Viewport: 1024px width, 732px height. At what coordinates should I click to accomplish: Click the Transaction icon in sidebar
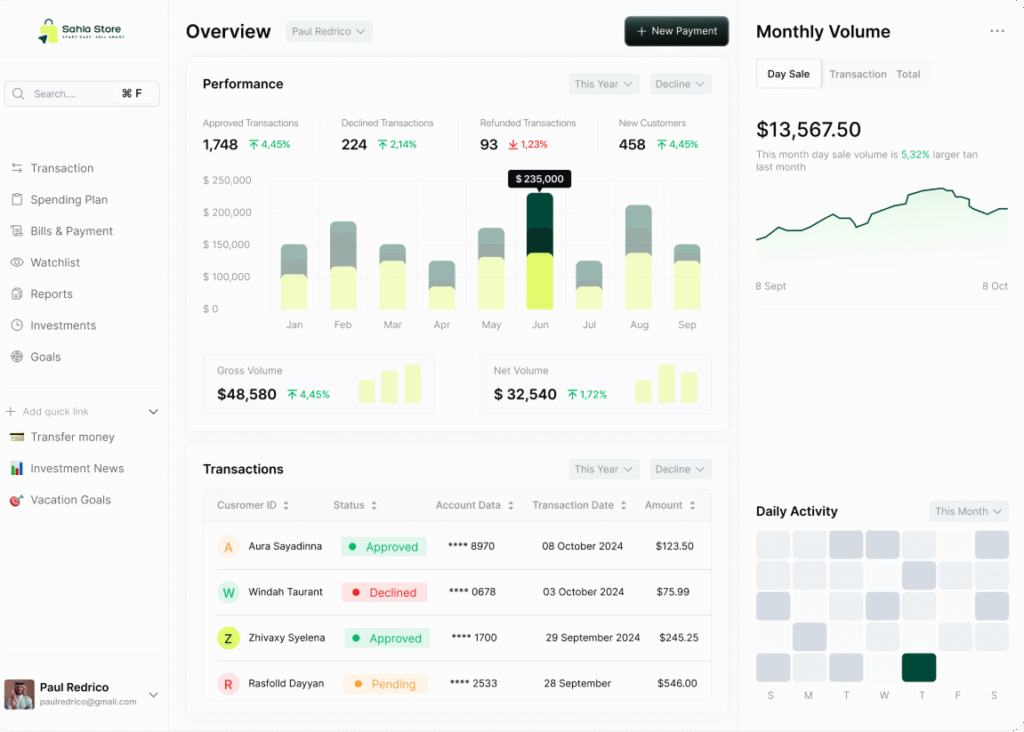[x=17, y=168]
